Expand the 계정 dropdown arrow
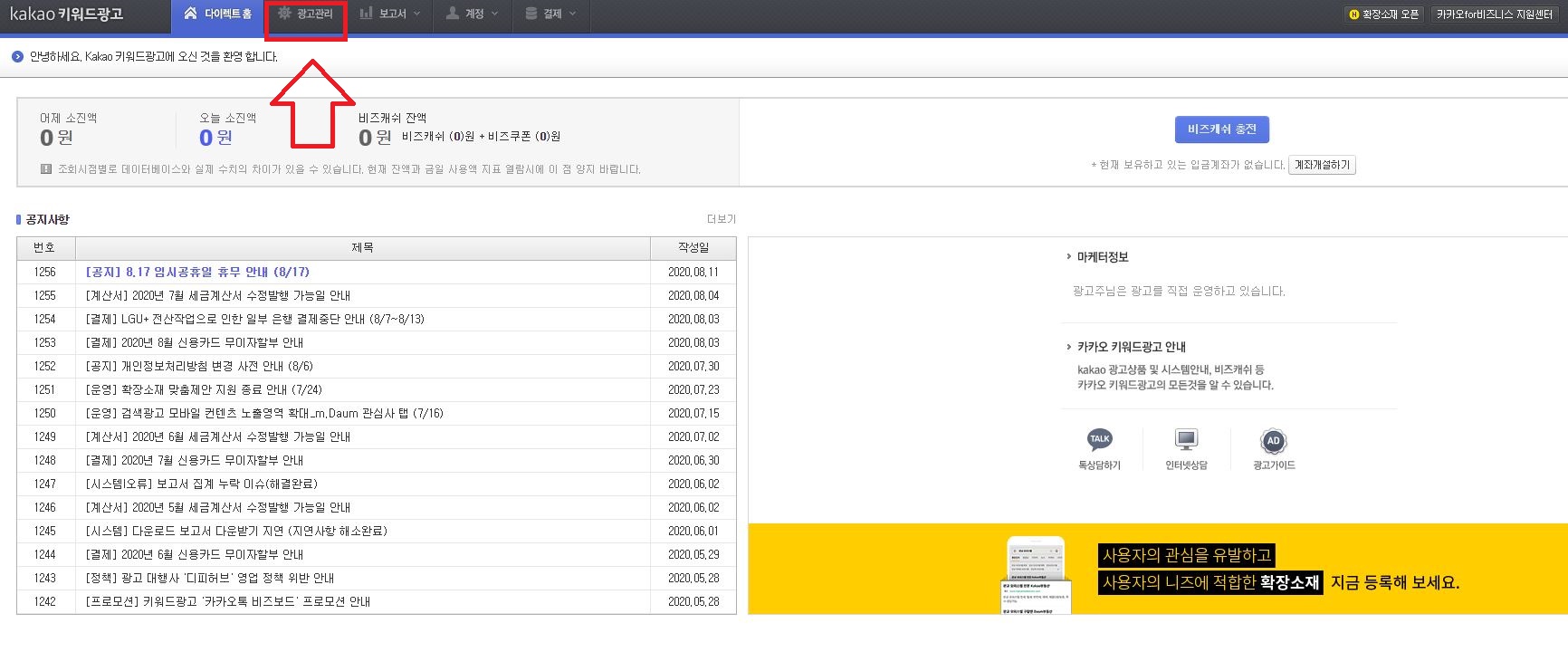Image resolution: width=1568 pixels, height=652 pixels. point(494,14)
